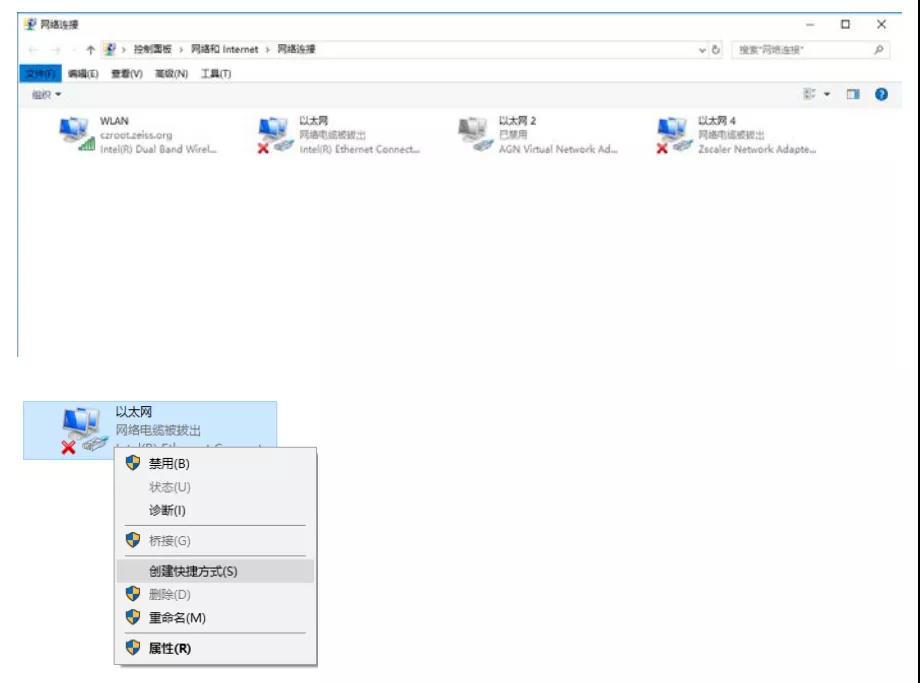920x683 pixels.
Task: Open the 文件(F) menu
Action: (41, 73)
